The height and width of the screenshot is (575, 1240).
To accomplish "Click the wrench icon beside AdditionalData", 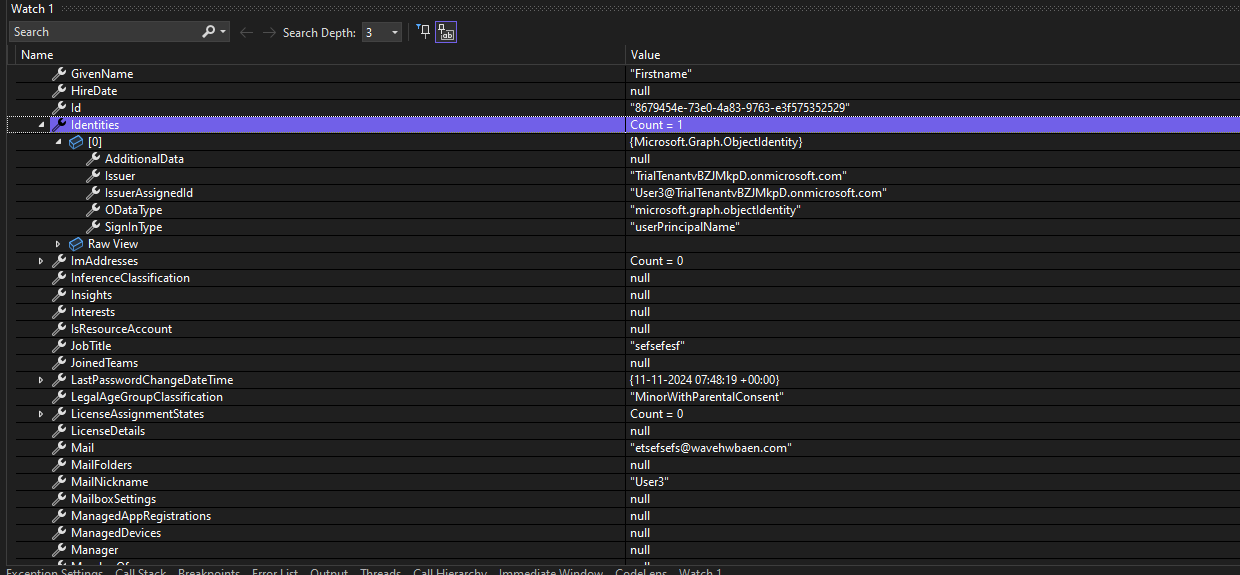I will click(x=93, y=159).
